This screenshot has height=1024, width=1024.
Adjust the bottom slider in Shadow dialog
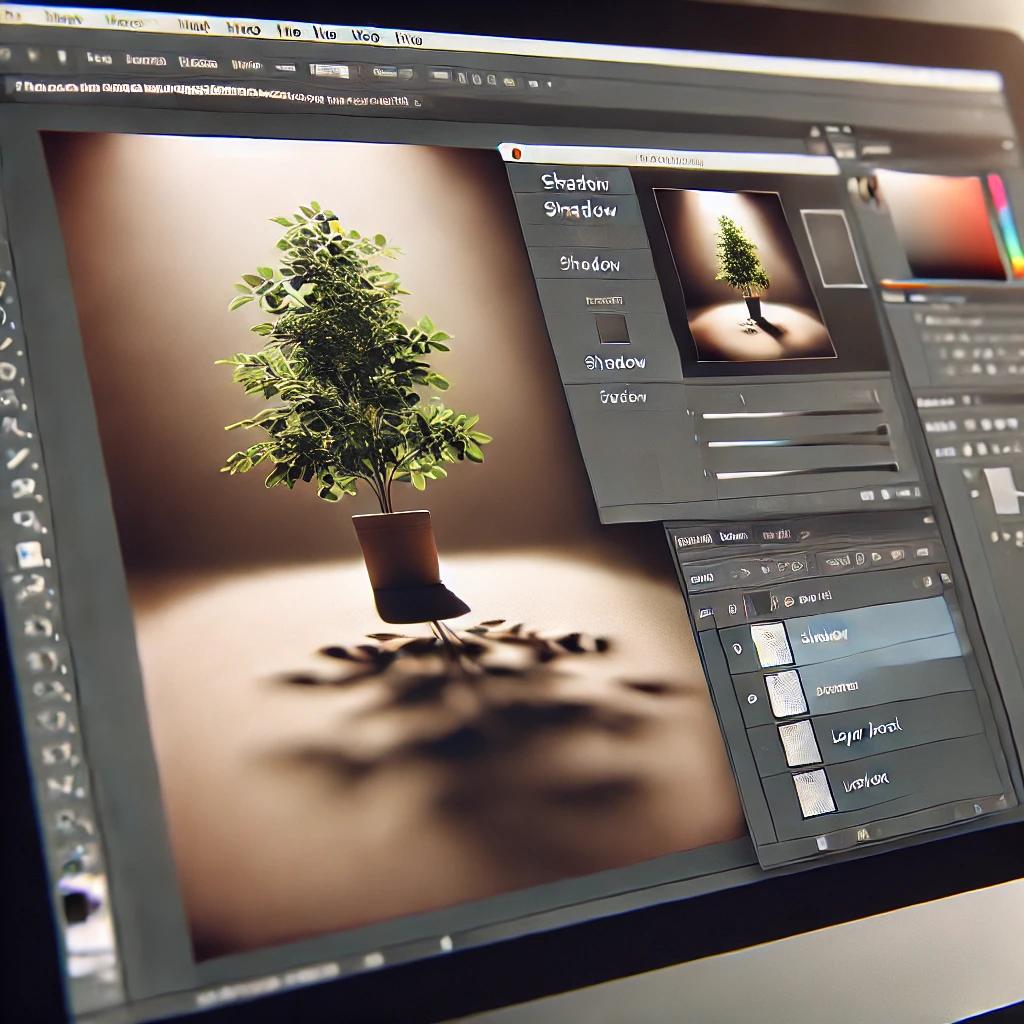[x=806, y=471]
